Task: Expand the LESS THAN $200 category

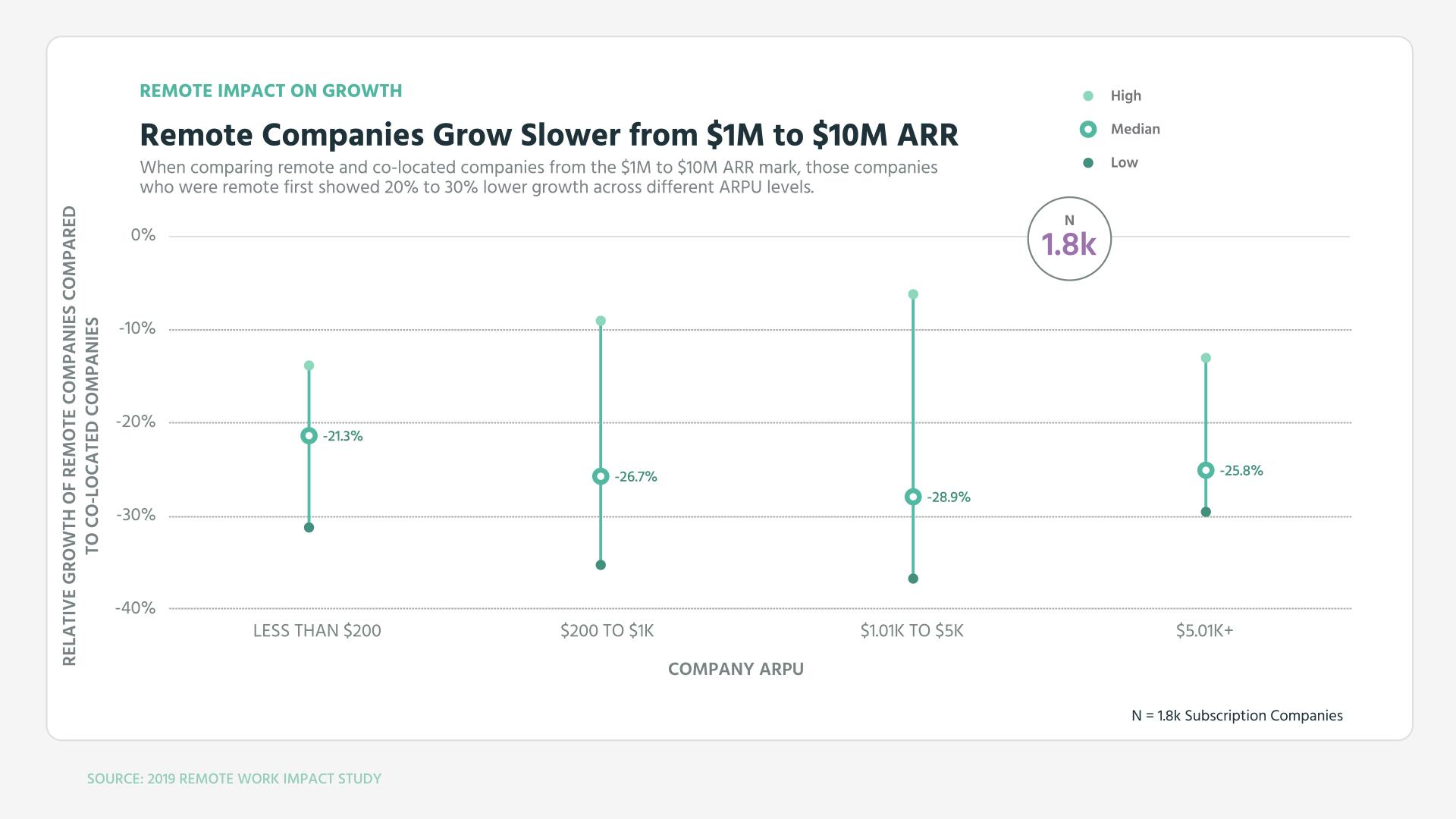Action: click(317, 630)
